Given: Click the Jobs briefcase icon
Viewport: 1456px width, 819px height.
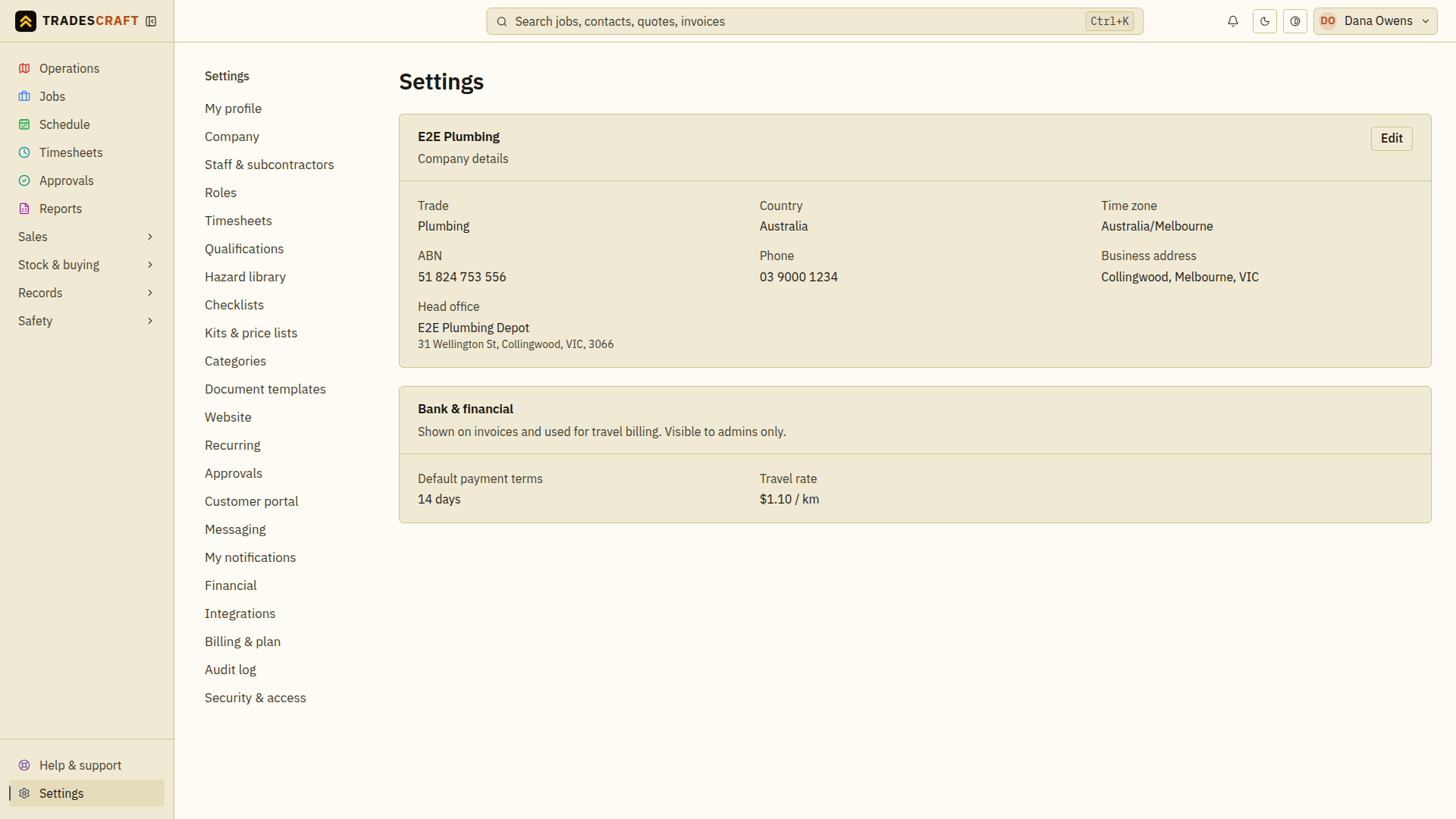Looking at the screenshot, I should coord(24,96).
